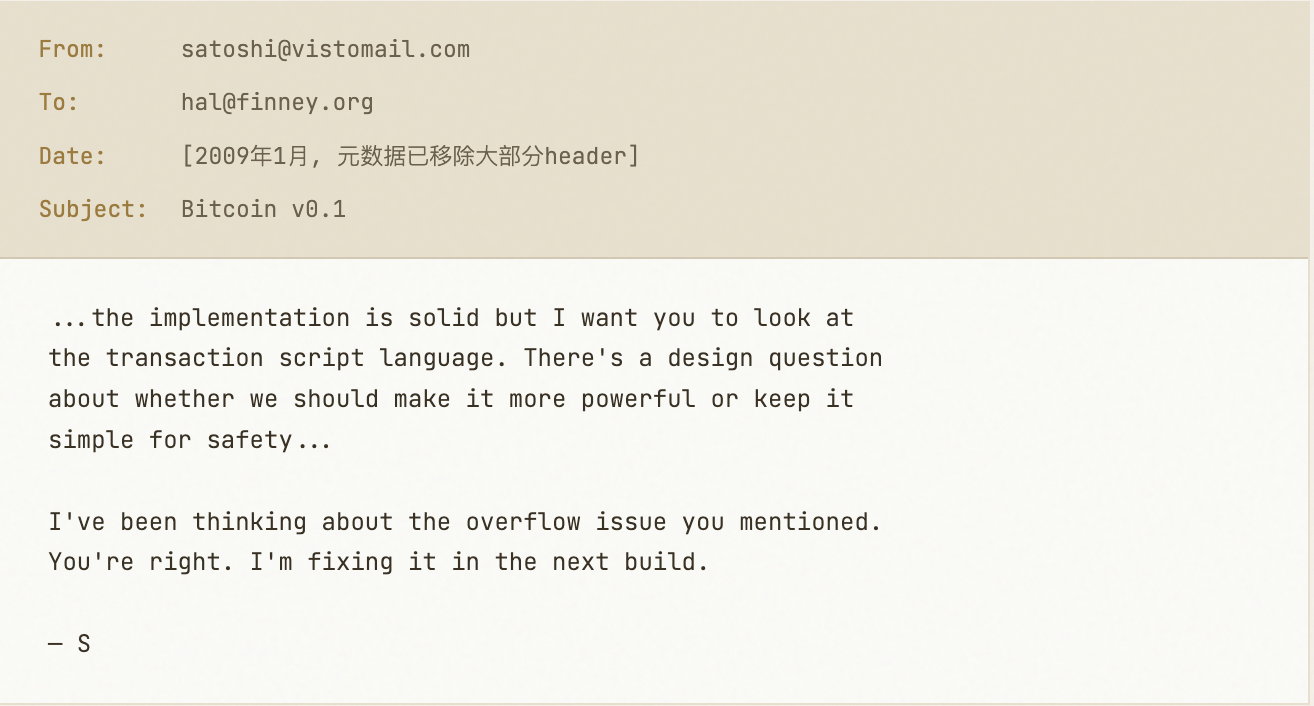Click the "Subject:" header label

pyautogui.click(x=93, y=209)
